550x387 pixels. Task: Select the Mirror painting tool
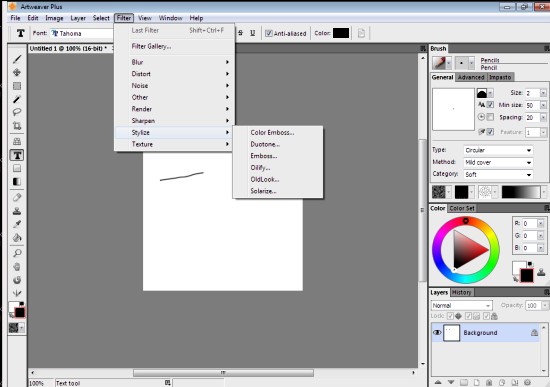click(17, 293)
